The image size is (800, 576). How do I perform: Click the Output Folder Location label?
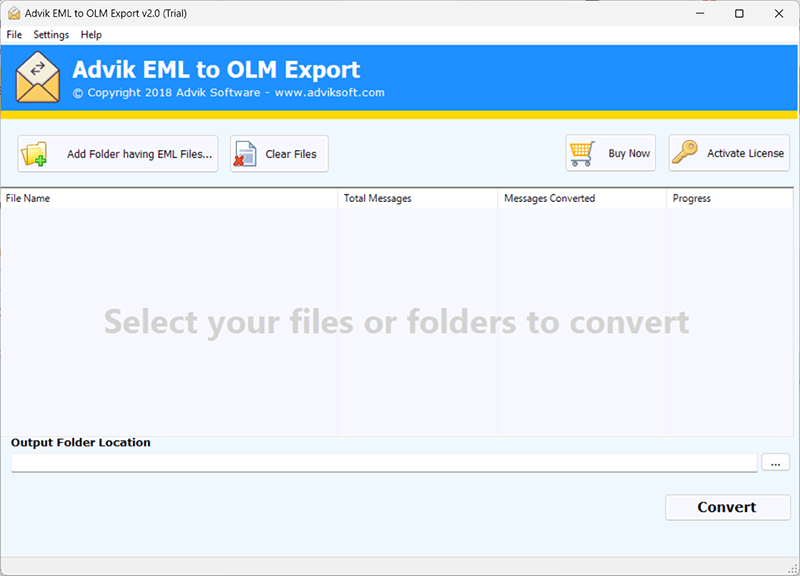tap(81, 442)
